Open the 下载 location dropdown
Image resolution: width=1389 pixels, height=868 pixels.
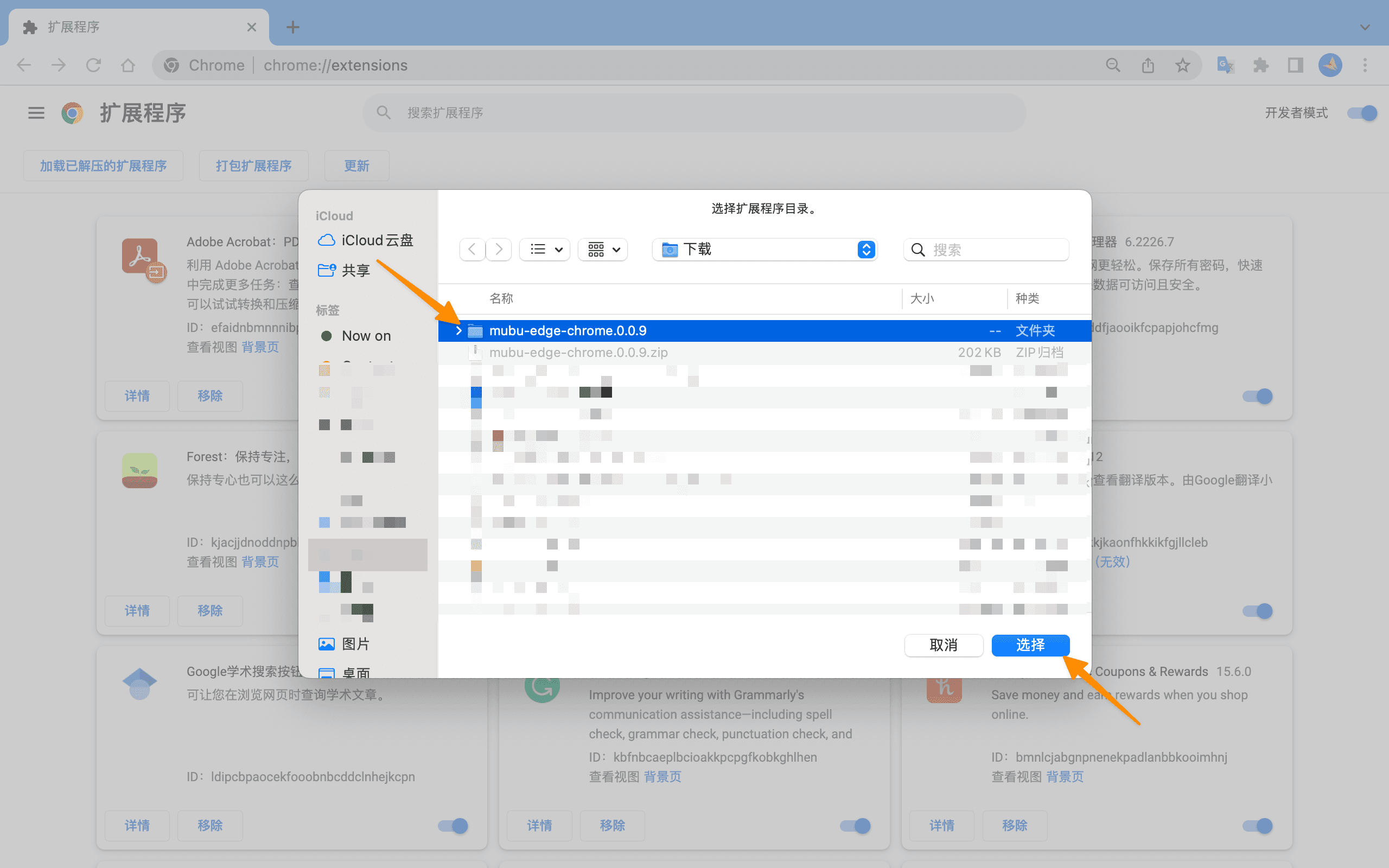(x=764, y=249)
